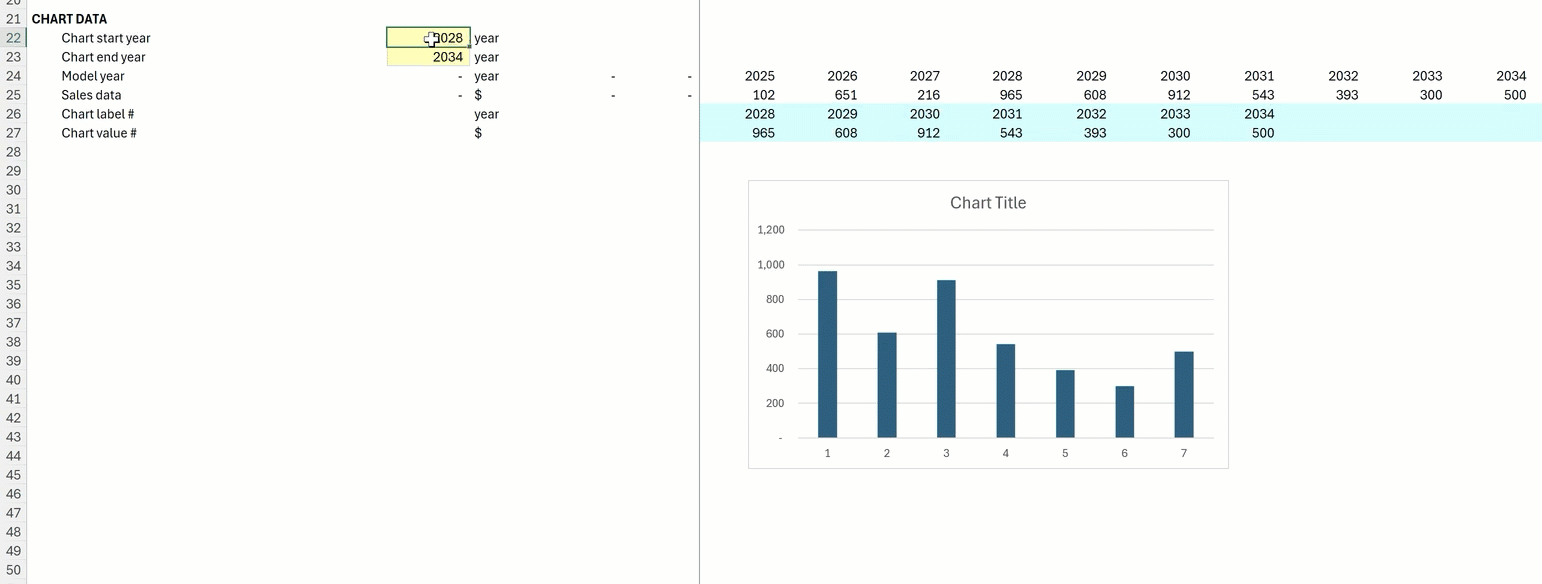Screen dimensions: 1542x584
Task: Select Chart value cell 965 in row 27
Action: [763, 133]
